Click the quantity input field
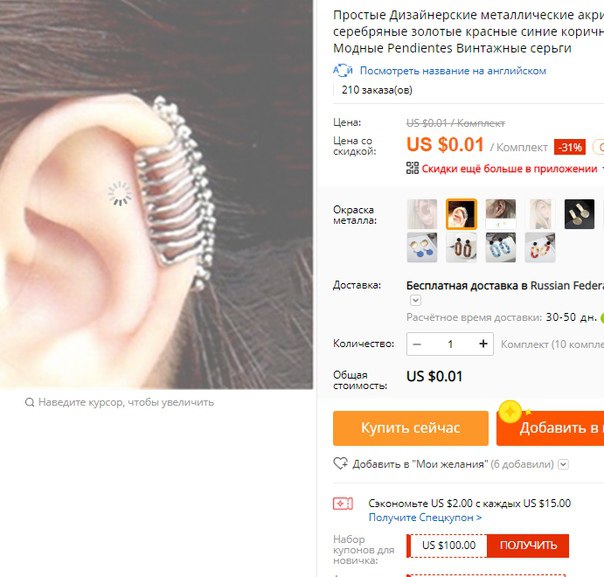604x577 pixels. [450, 344]
